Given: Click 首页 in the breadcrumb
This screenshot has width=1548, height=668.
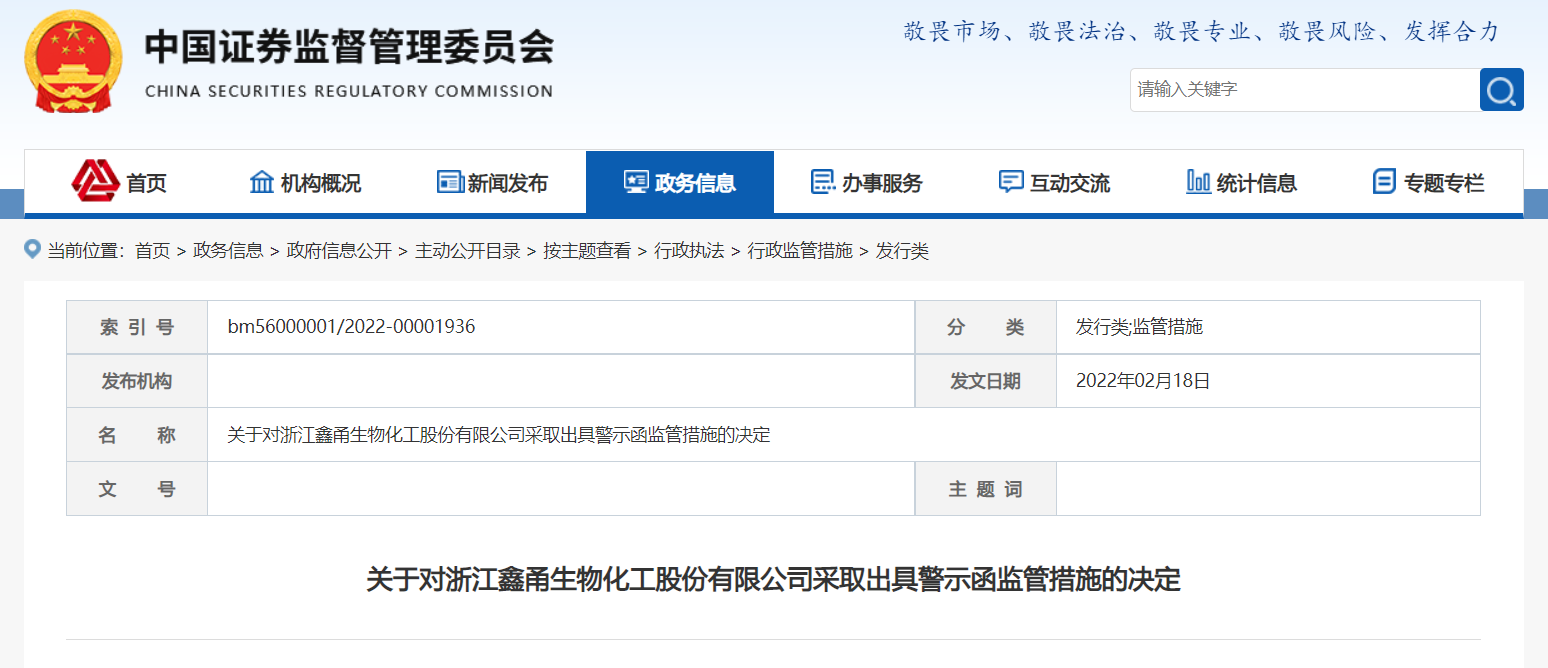Looking at the screenshot, I should pyautogui.click(x=153, y=251).
